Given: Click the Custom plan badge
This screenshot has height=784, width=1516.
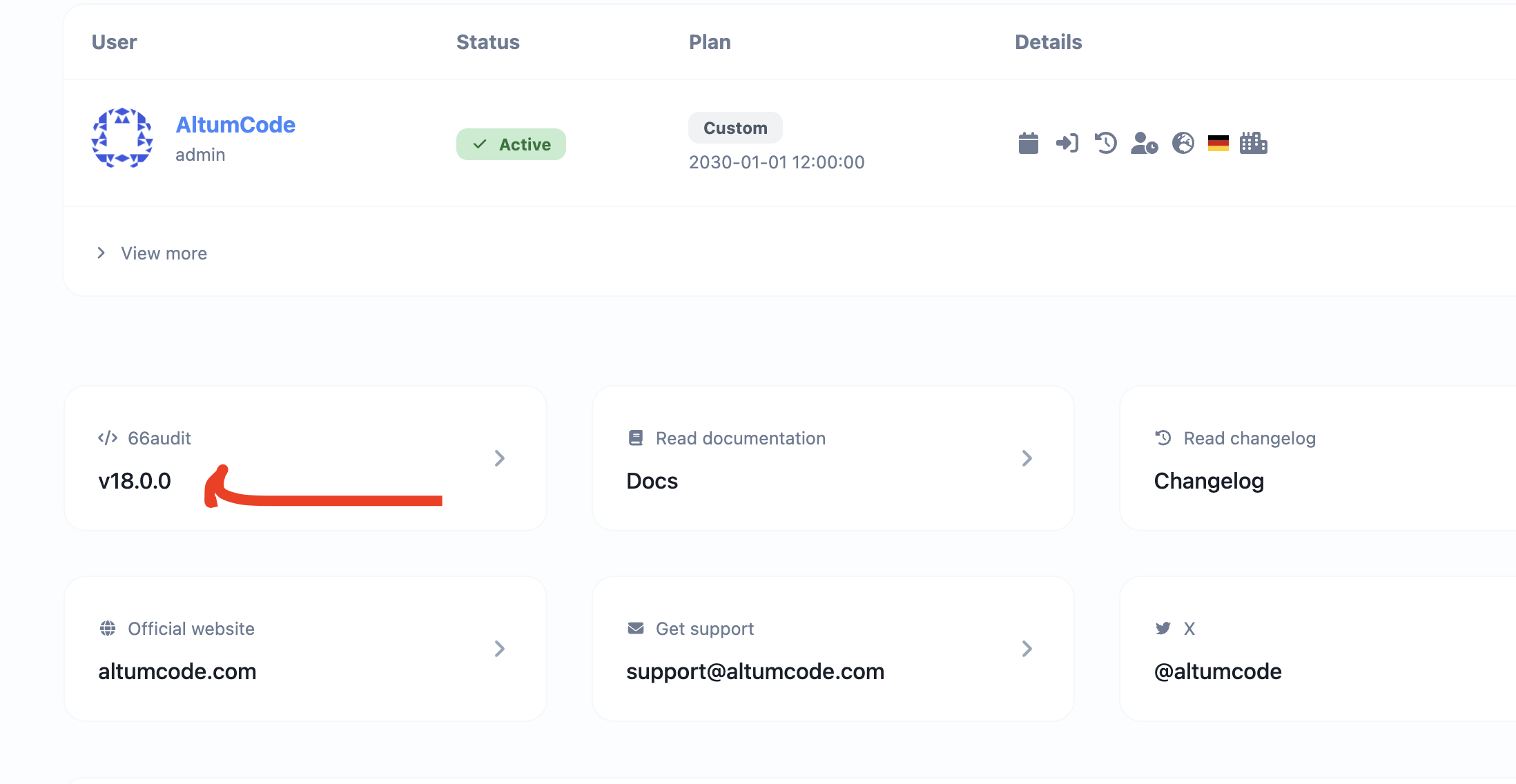Looking at the screenshot, I should point(735,128).
